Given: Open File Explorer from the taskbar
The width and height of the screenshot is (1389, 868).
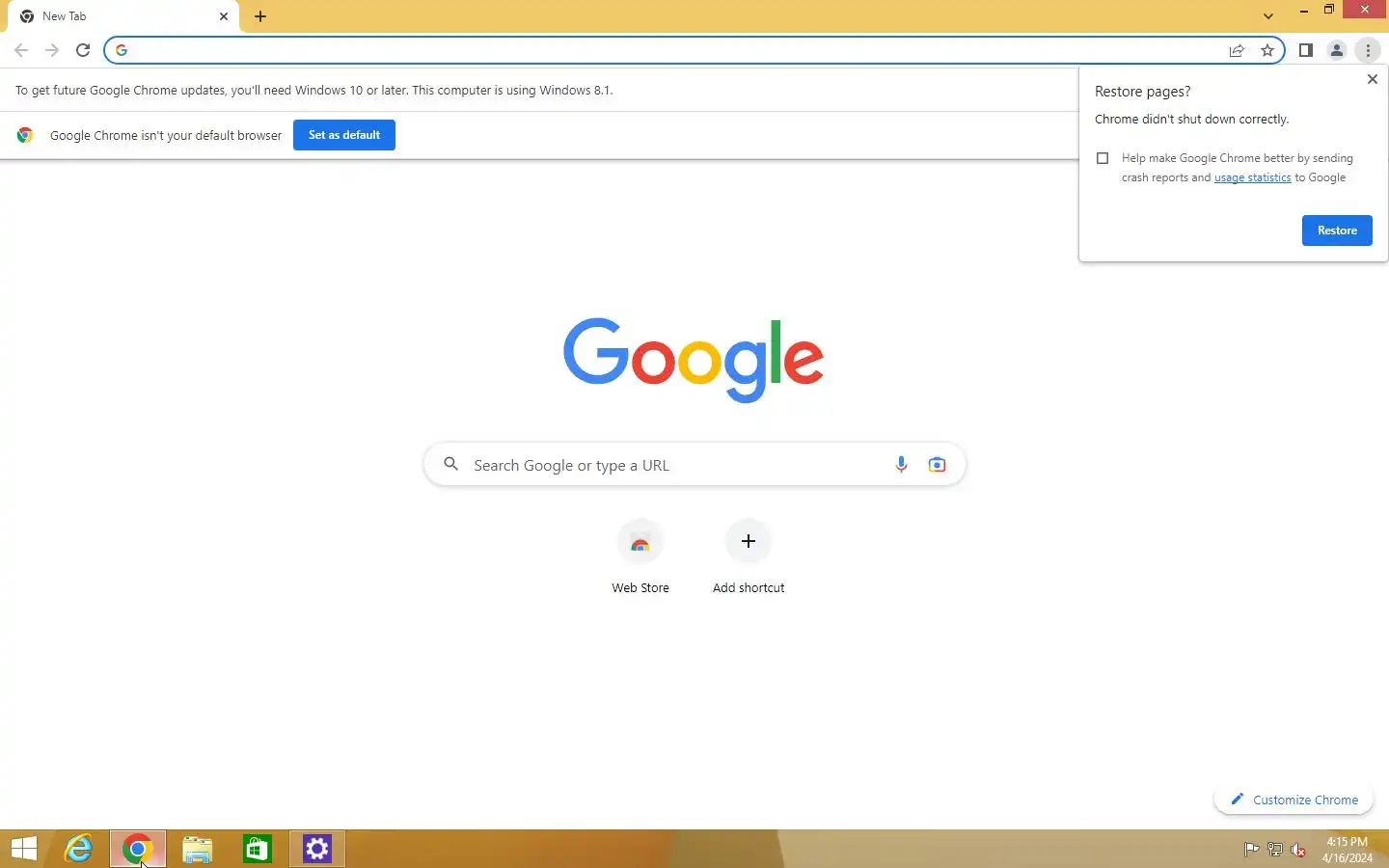Looking at the screenshot, I should pos(198,849).
